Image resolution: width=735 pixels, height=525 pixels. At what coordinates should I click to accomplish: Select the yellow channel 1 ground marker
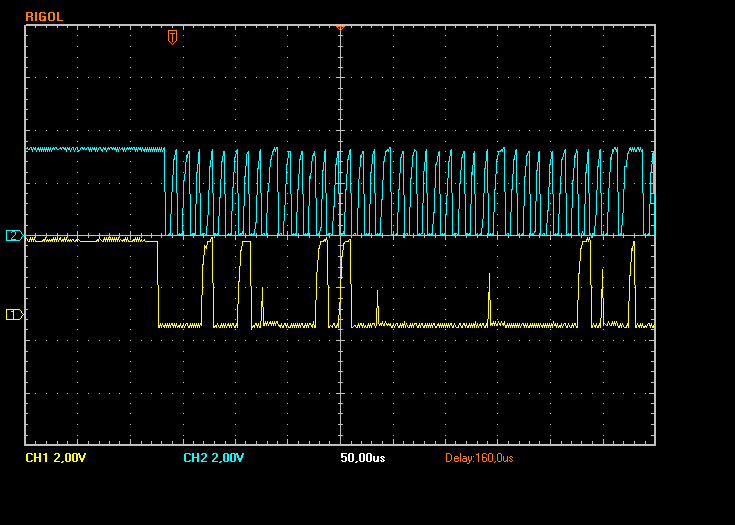[x=15, y=315]
